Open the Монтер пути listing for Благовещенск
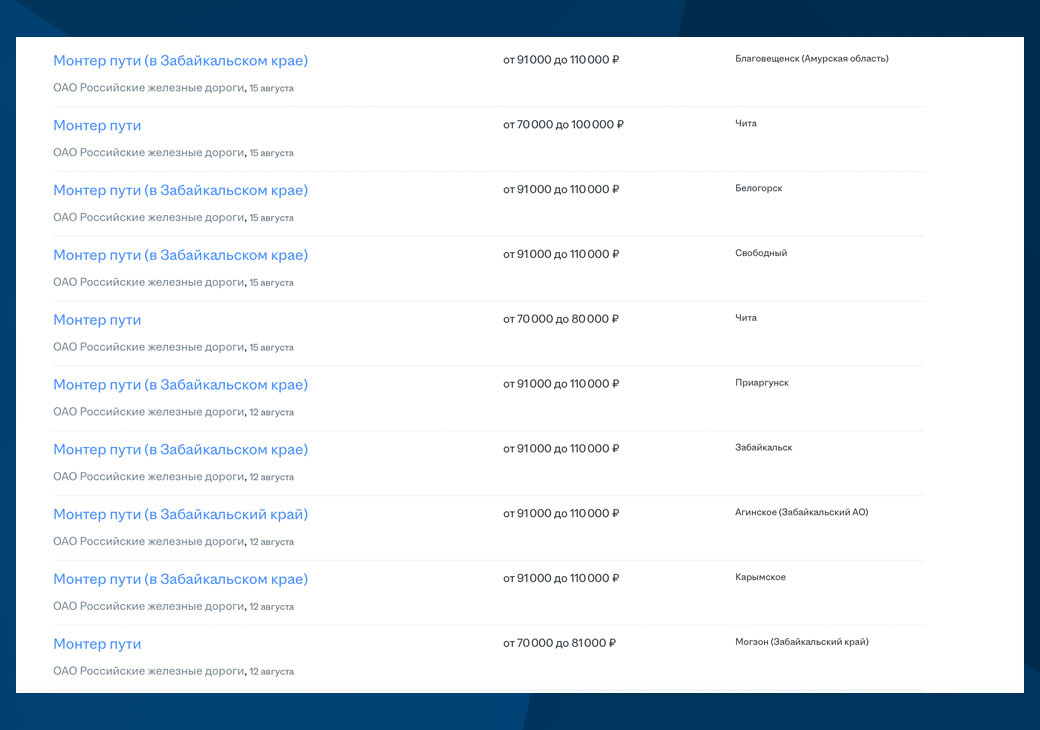 tap(180, 60)
